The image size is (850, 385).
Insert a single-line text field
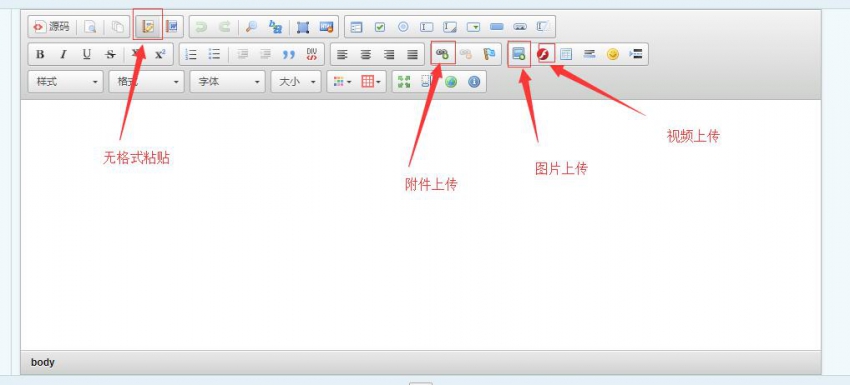pos(427,27)
